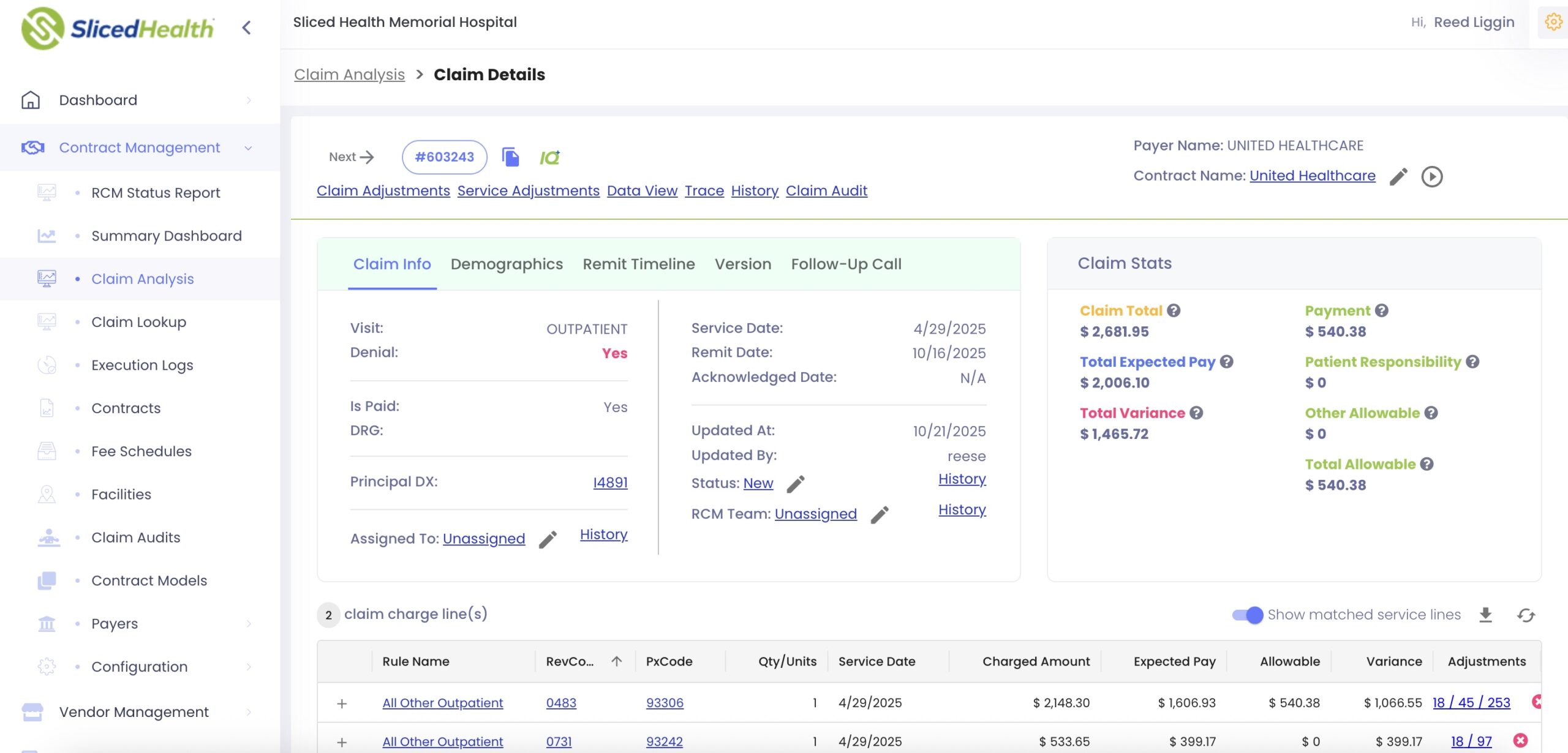The height and width of the screenshot is (753, 1568).
Task: Collapse the sidebar with the back chevron
Action: [246, 28]
